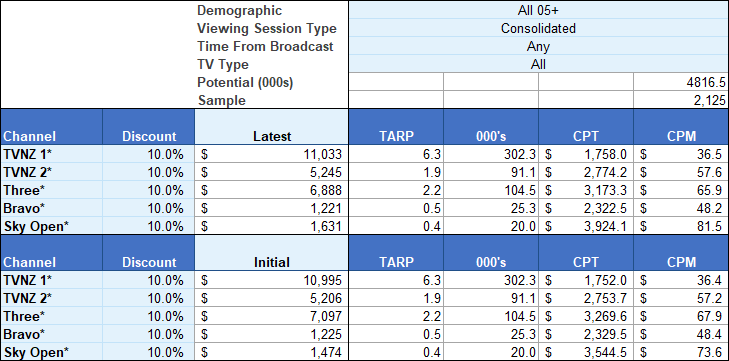Click the TARP header above the Latest rows
The image size is (729, 361).
[x=396, y=127]
